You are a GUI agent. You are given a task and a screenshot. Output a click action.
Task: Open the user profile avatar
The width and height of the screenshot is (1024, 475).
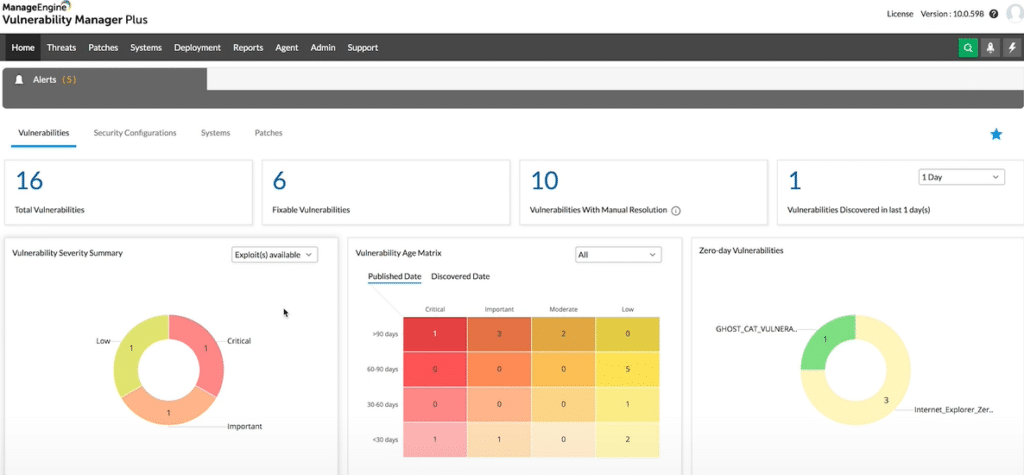pyautogui.click(x=1016, y=14)
